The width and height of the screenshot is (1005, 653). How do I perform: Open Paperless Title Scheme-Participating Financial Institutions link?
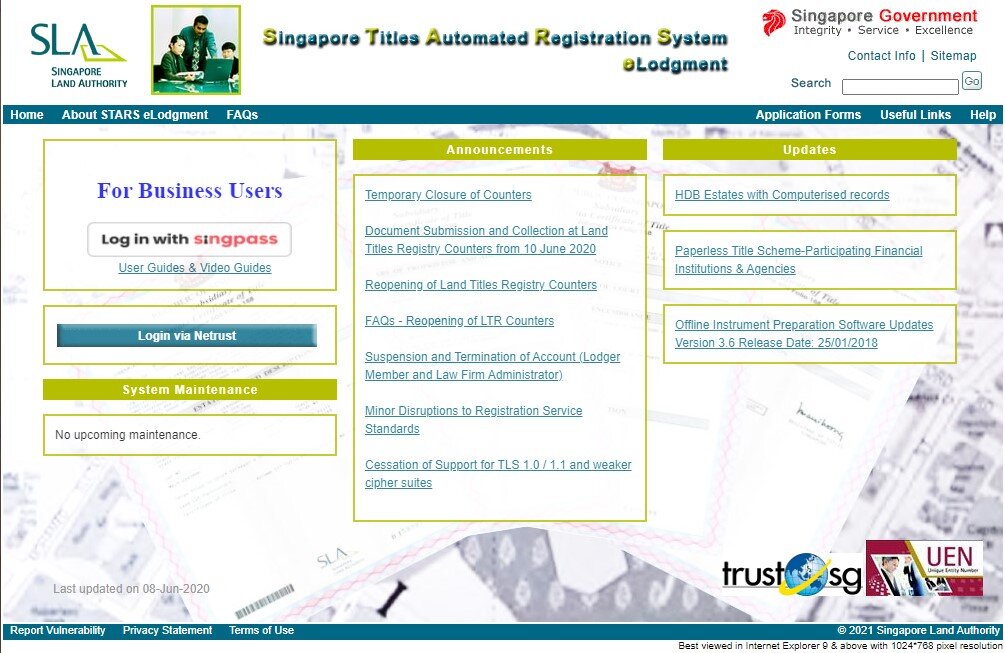coord(799,260)
